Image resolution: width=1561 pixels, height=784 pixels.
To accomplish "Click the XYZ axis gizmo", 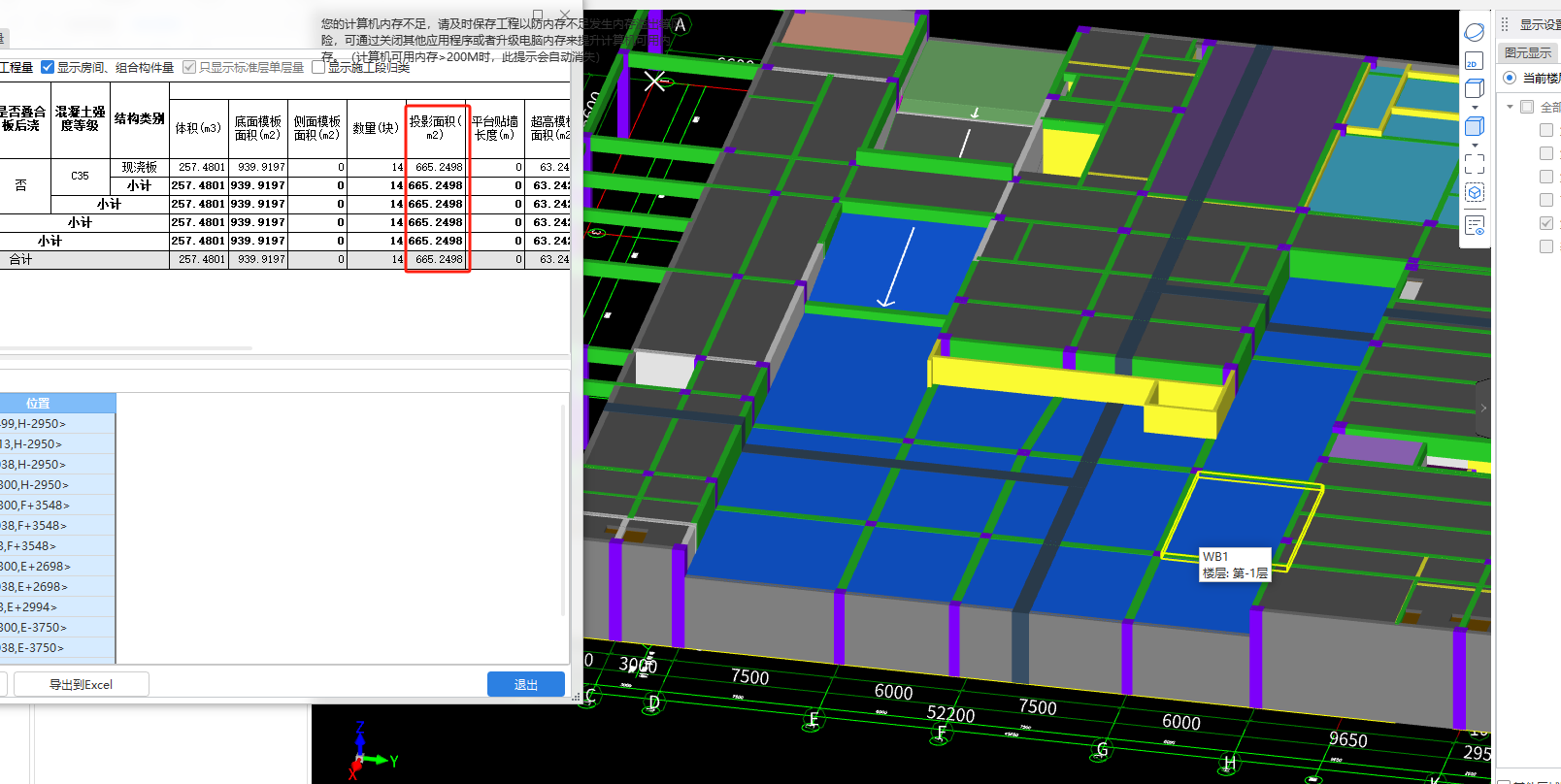I will coord(371,752).
